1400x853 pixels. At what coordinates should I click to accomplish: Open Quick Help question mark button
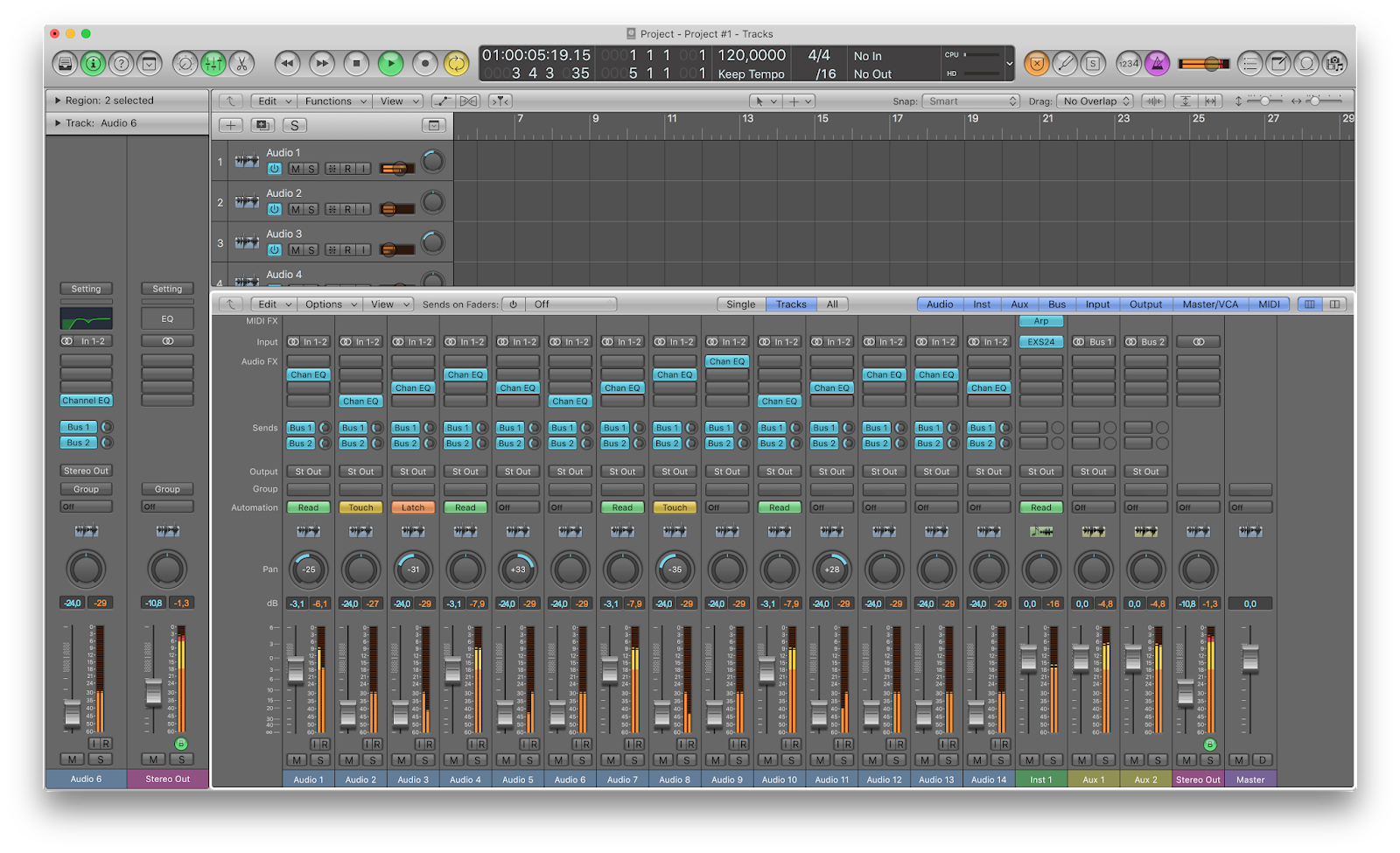122,63
